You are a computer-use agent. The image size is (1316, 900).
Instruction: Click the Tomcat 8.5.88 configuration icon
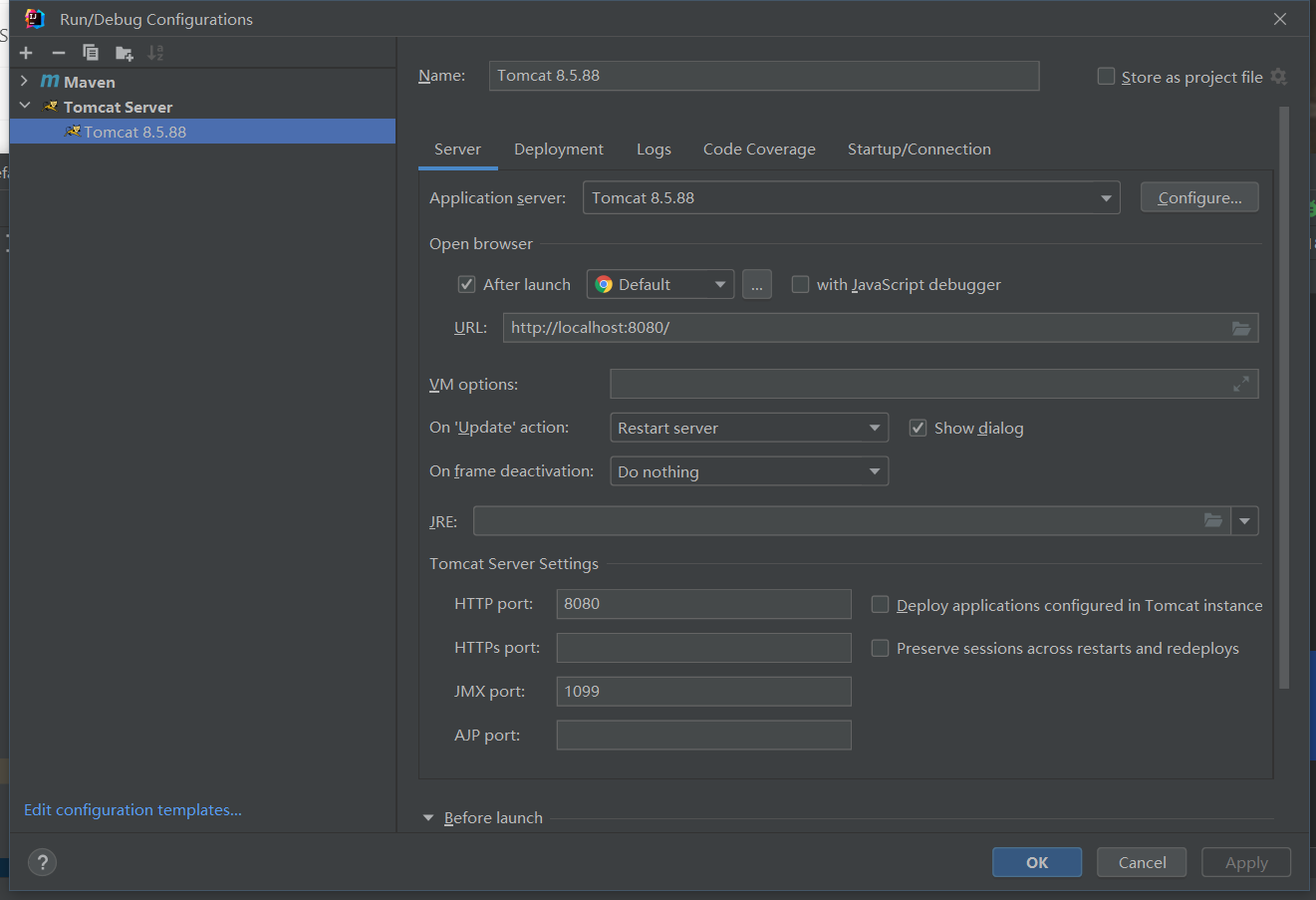click(73, 132)
